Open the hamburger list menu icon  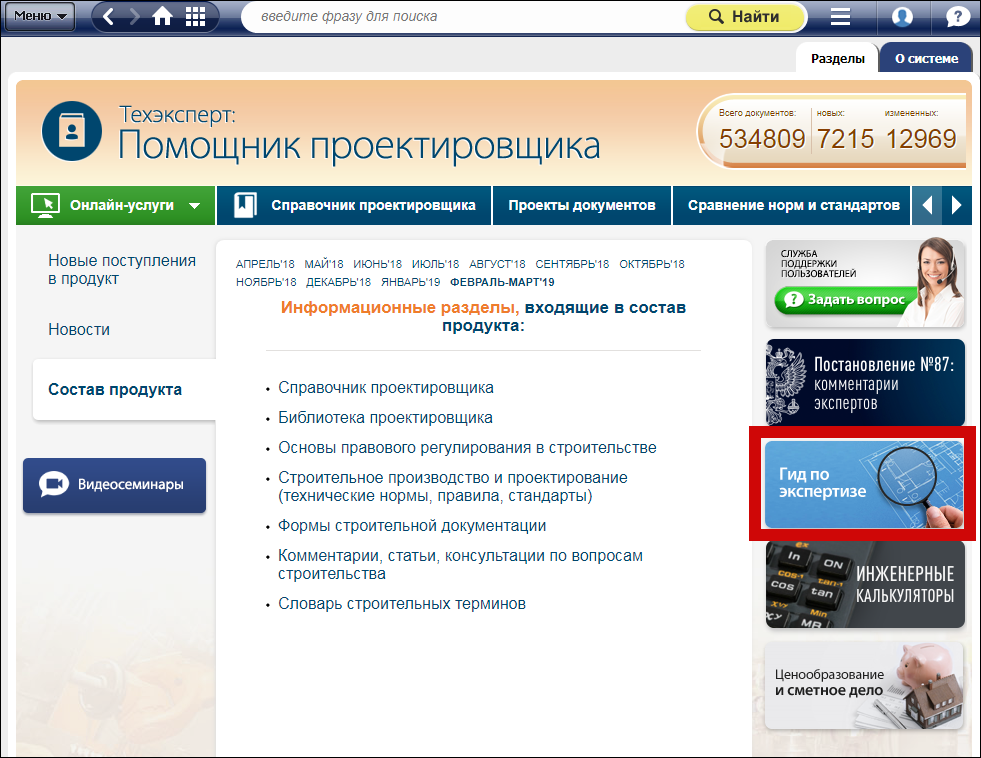pos(840,17)
